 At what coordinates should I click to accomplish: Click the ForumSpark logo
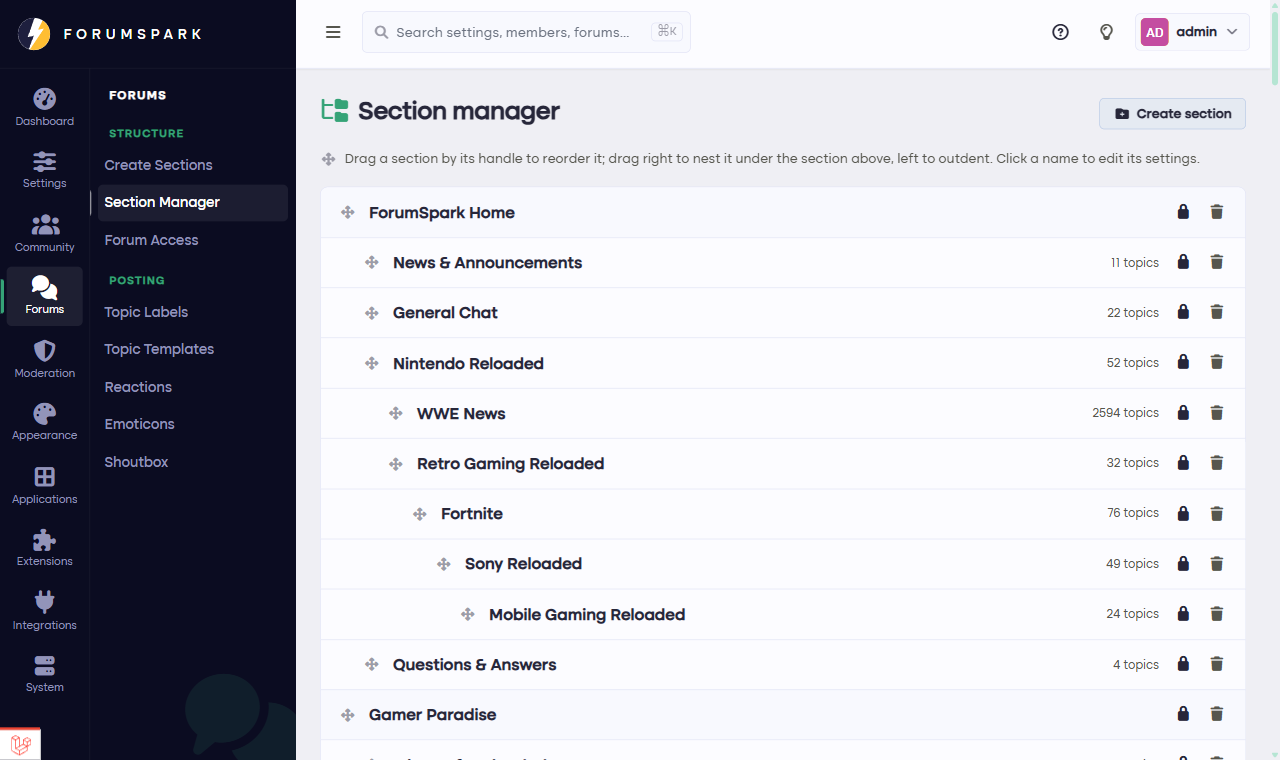coord(110,34)
